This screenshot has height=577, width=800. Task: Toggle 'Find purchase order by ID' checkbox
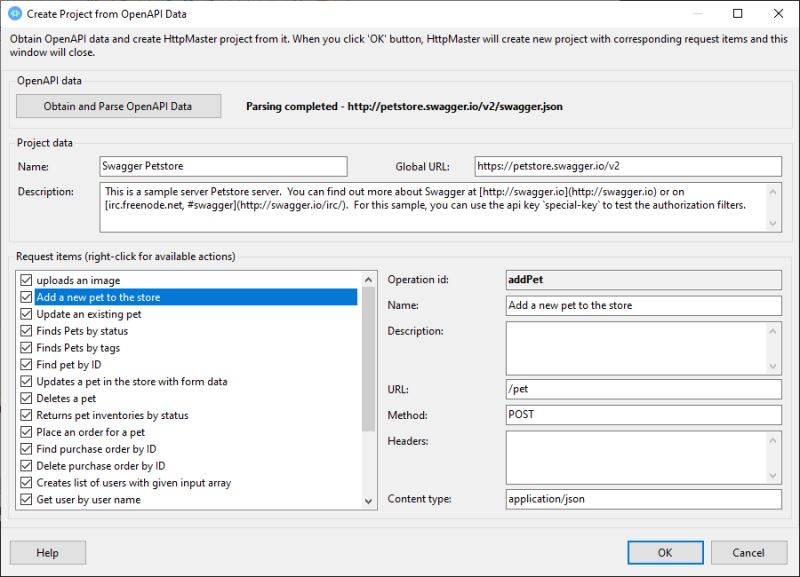(x=26, y=448)
